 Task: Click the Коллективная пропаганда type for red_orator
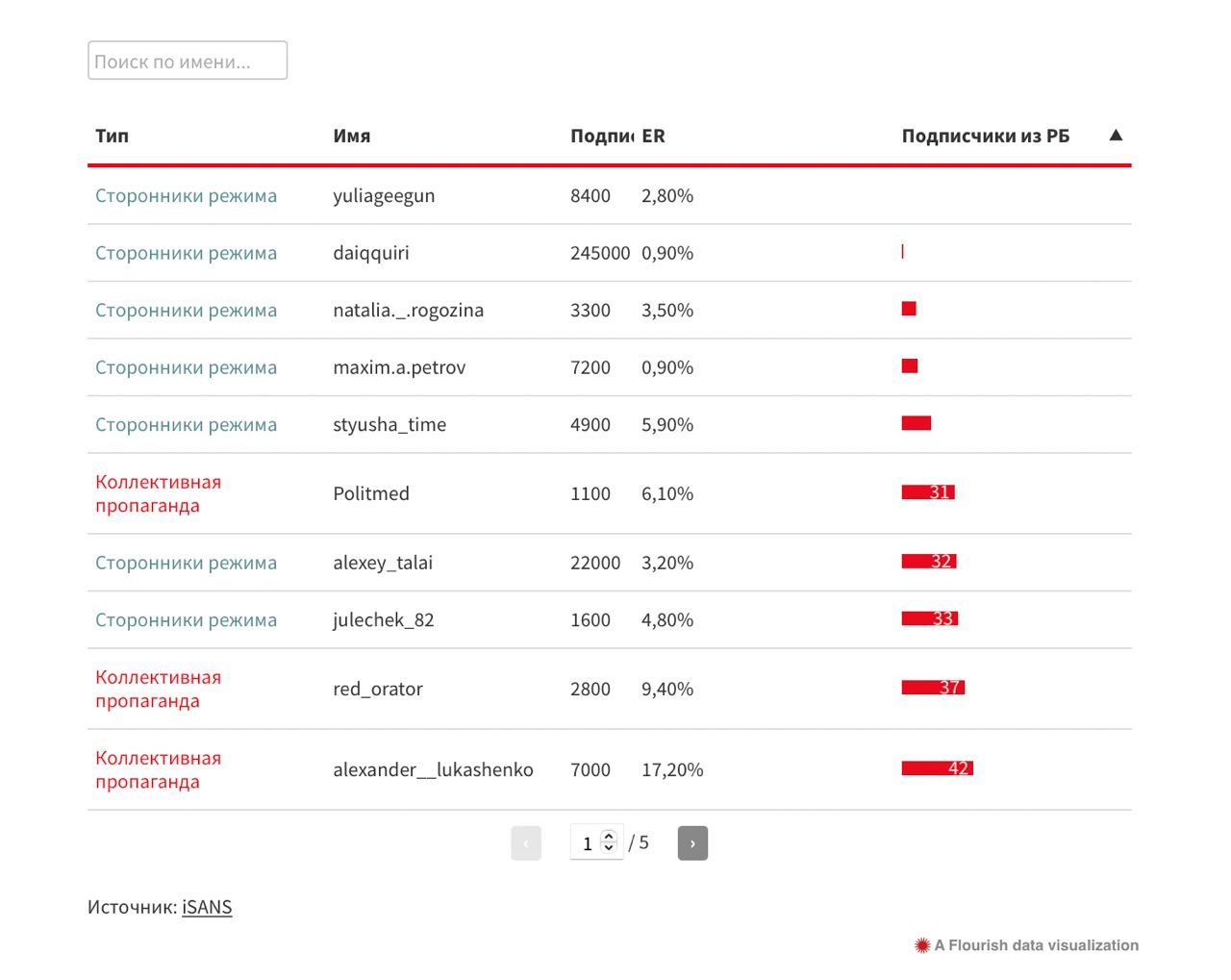pyautogui.click(x=159, y=689)
